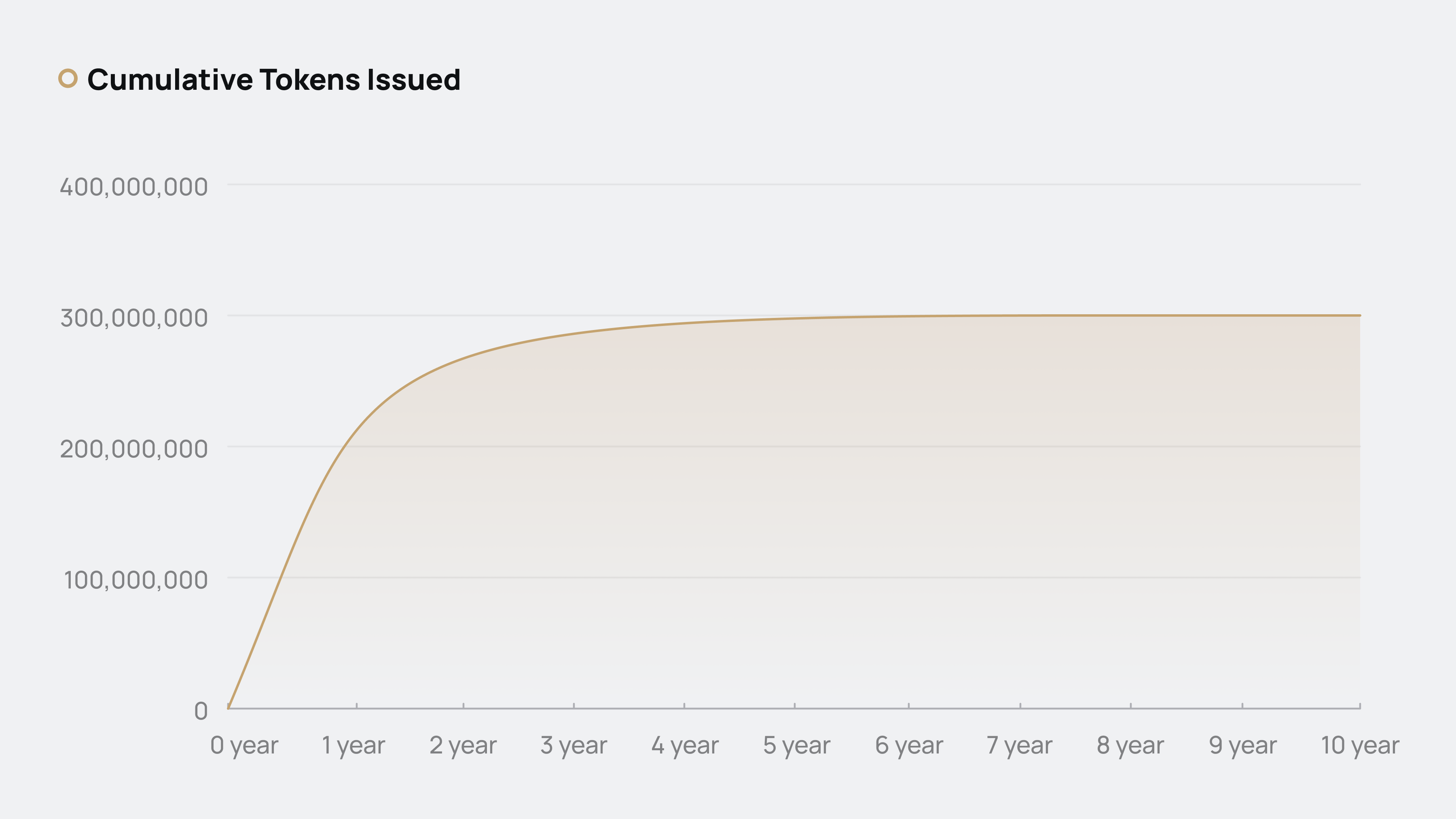Image resolution: width=1456 pixels, height=819 pixels.
Task: Click the 10 year axis label
Action: (1360, 745)
